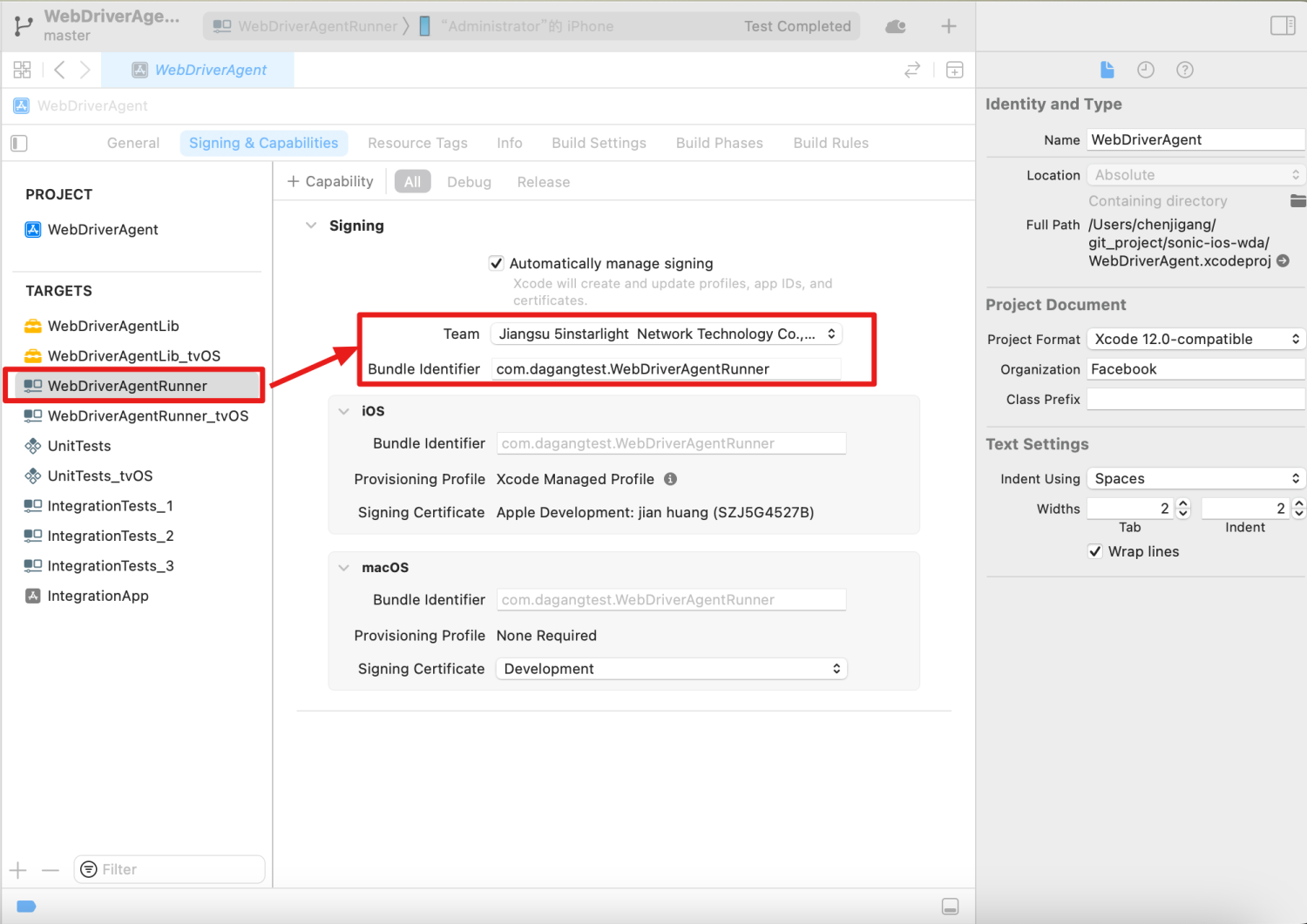The height and width of the screenshot is (924, 1307).
Task: Open the Quick Help inspector icon
Action: pyautogui.click(x=1185, y=70)
